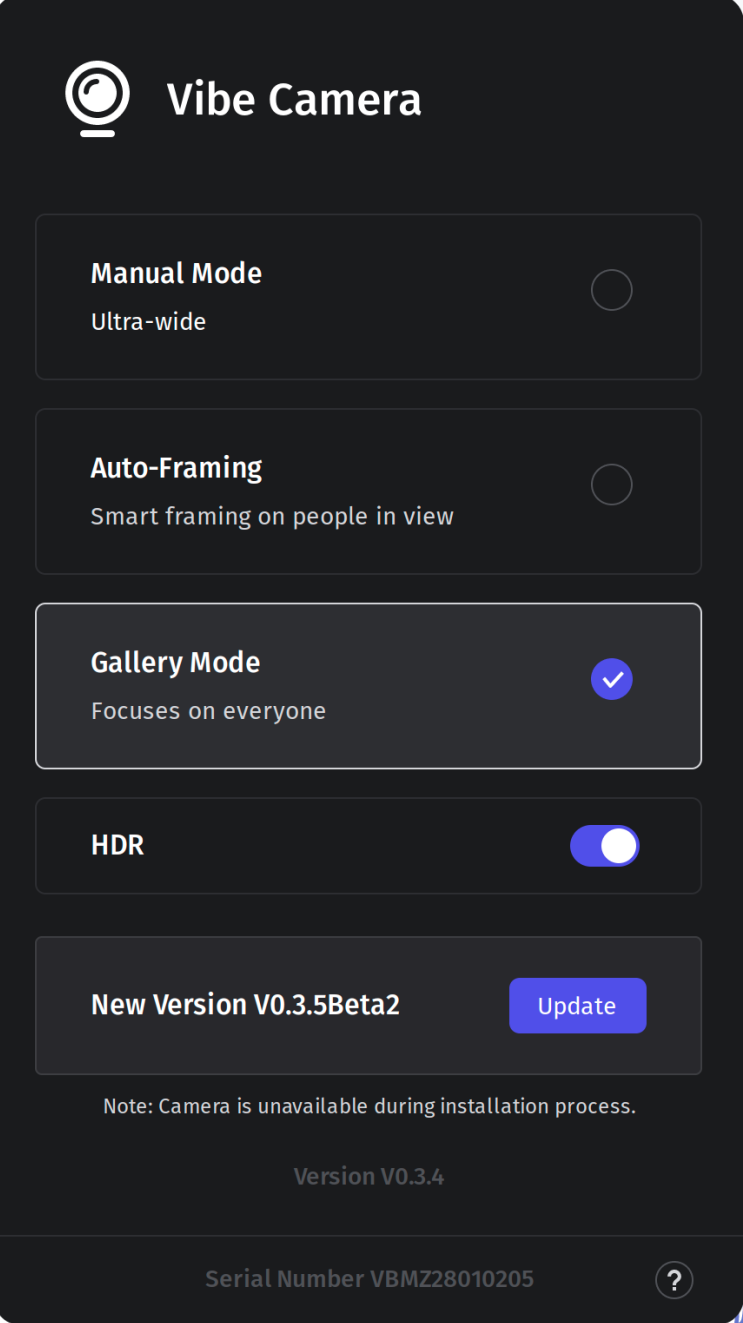The height and width of the screenshot is (1323, 743).
Task: Click the New Version V0.3.5Beta2 label
Action: [245, 1005]
